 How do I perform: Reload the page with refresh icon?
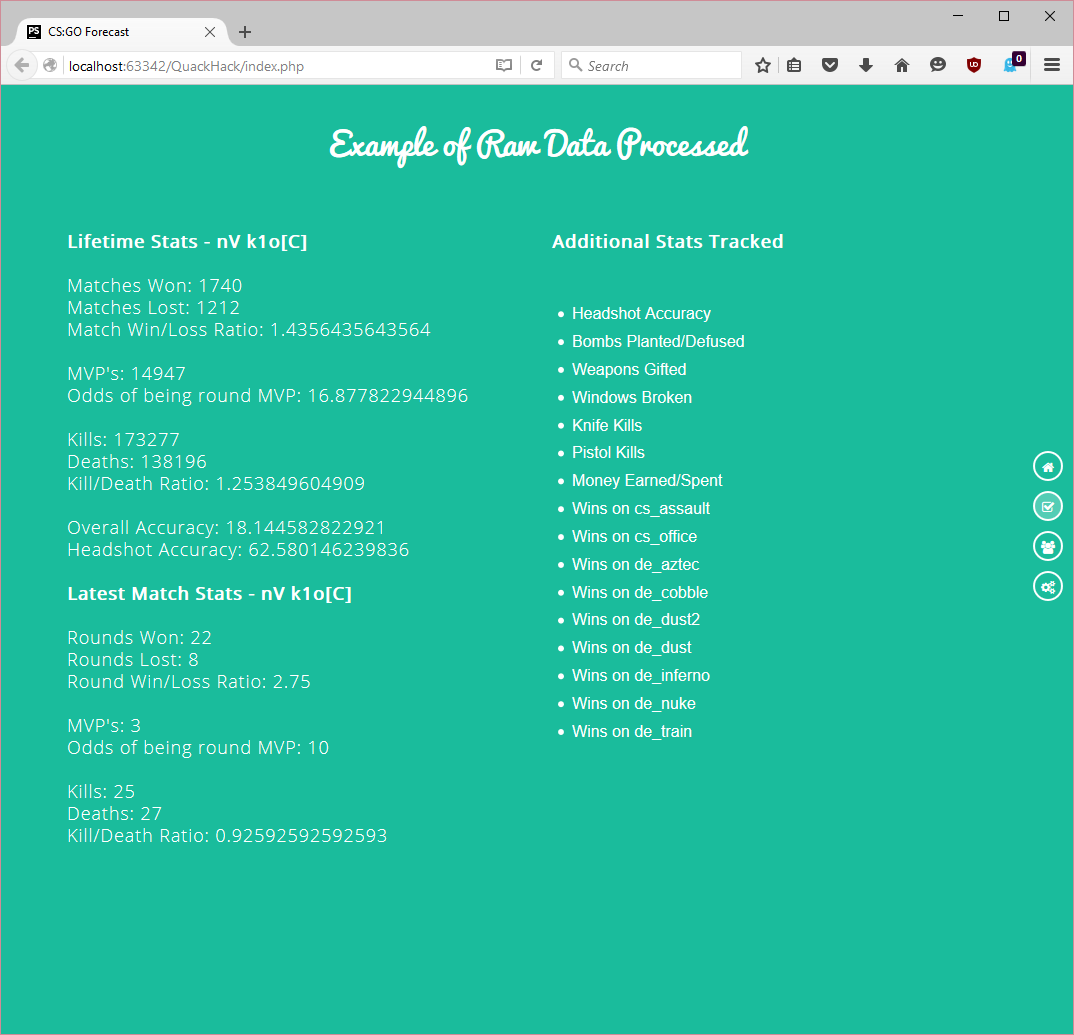coord(537,66)
